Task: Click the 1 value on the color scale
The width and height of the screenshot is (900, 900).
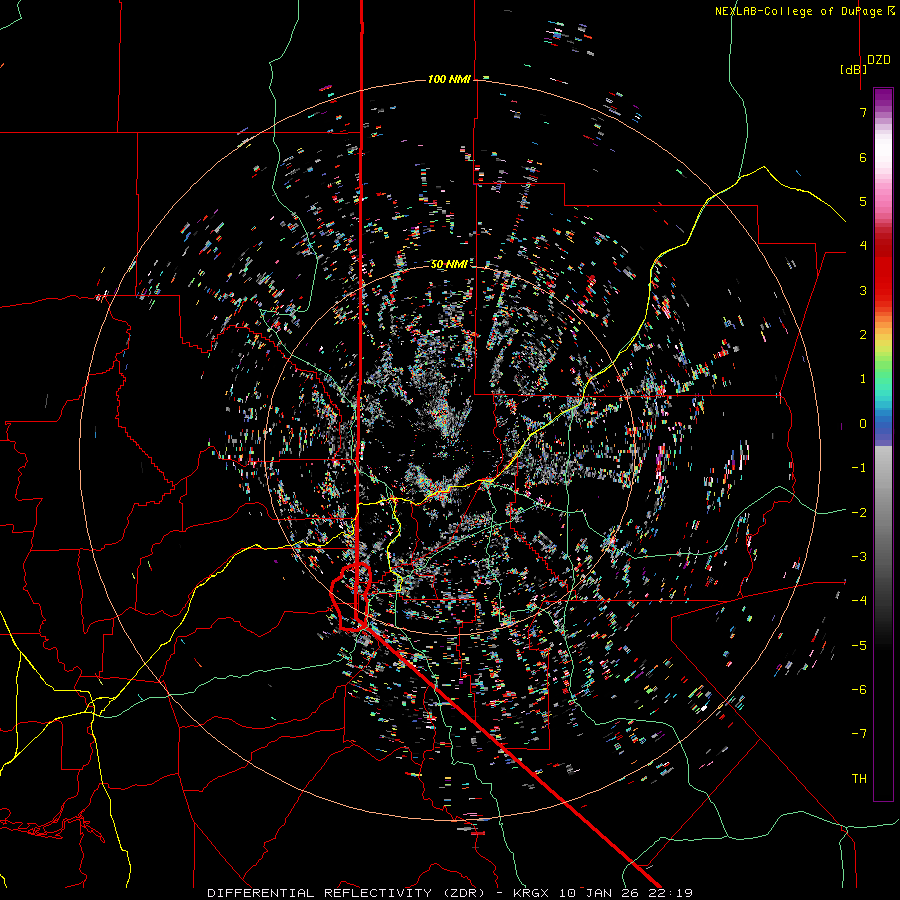Action: (863, 379)
